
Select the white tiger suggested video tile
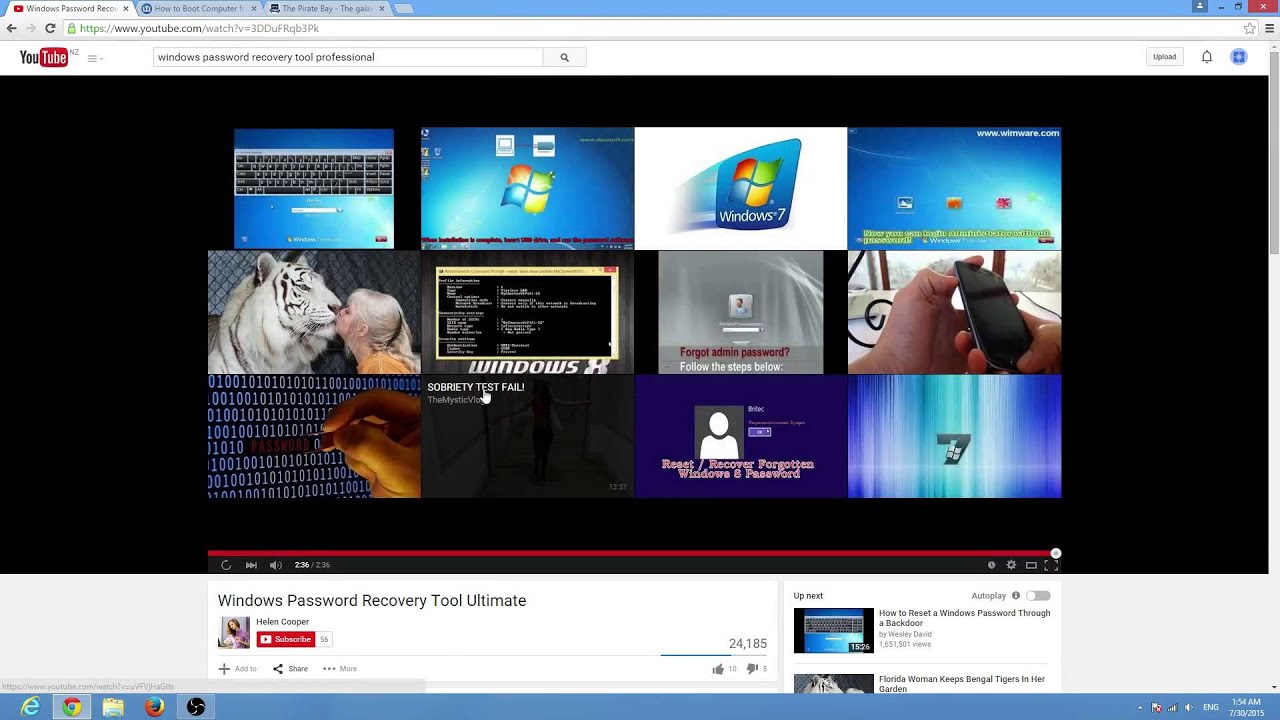[x=314, y=312]
